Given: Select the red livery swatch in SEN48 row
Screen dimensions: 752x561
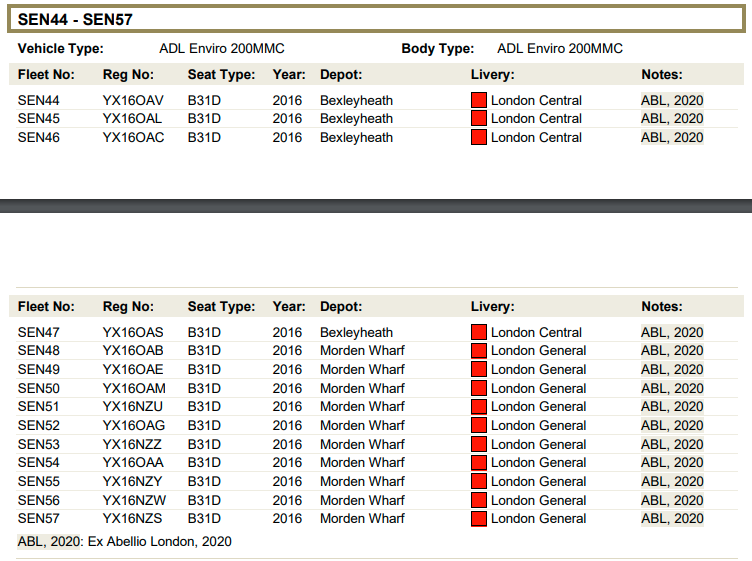Looking at the screenshot, I should pos(478,351).
